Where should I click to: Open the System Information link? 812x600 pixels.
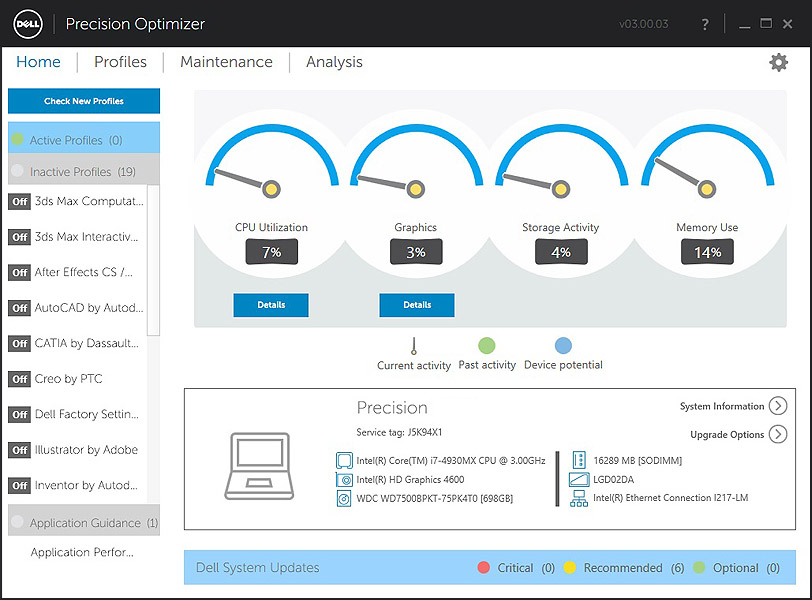[x=722, y=406]
